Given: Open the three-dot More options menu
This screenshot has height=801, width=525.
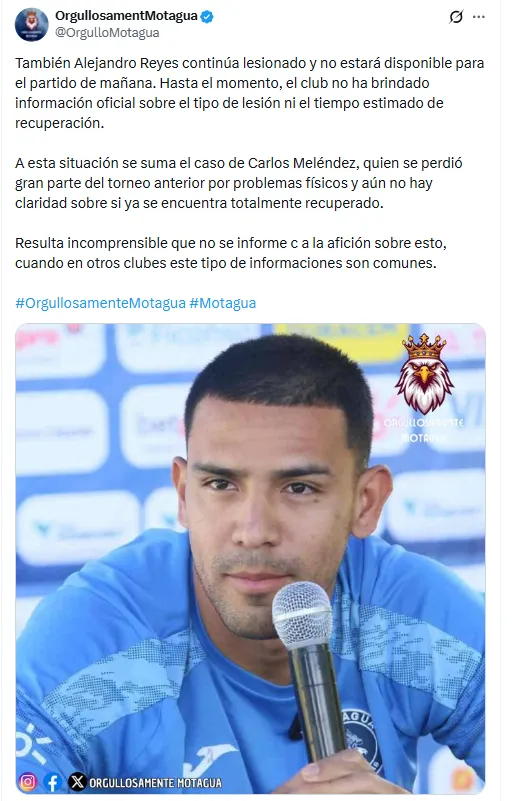Looking at the screenshot, I should (x=479, y=17).
